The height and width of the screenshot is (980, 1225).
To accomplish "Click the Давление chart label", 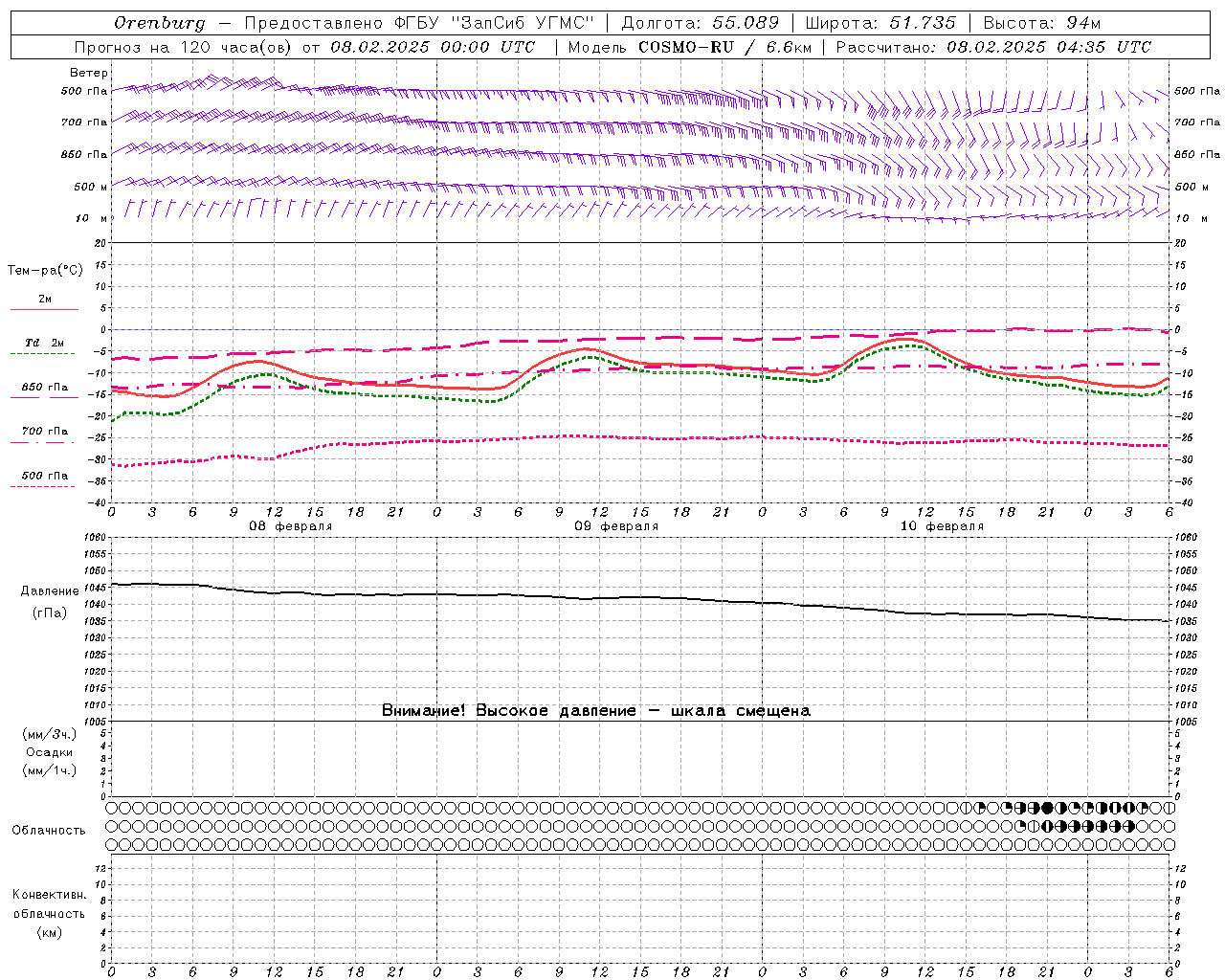I will pos(50,591).
